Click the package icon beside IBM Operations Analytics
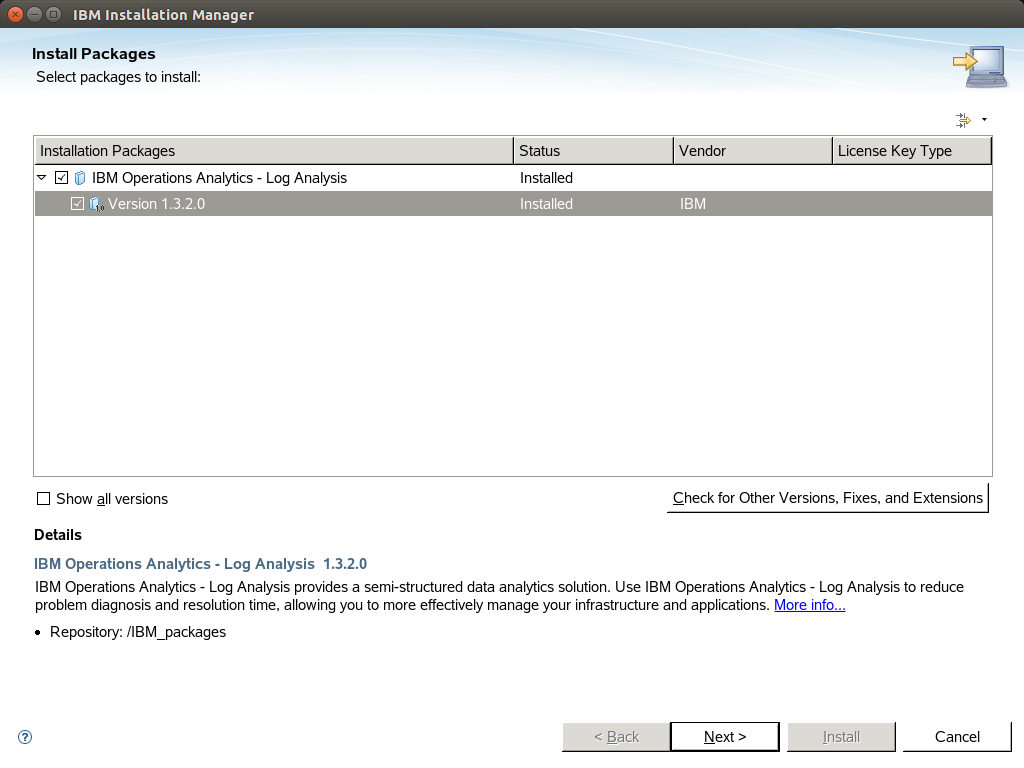 [80, 178]
